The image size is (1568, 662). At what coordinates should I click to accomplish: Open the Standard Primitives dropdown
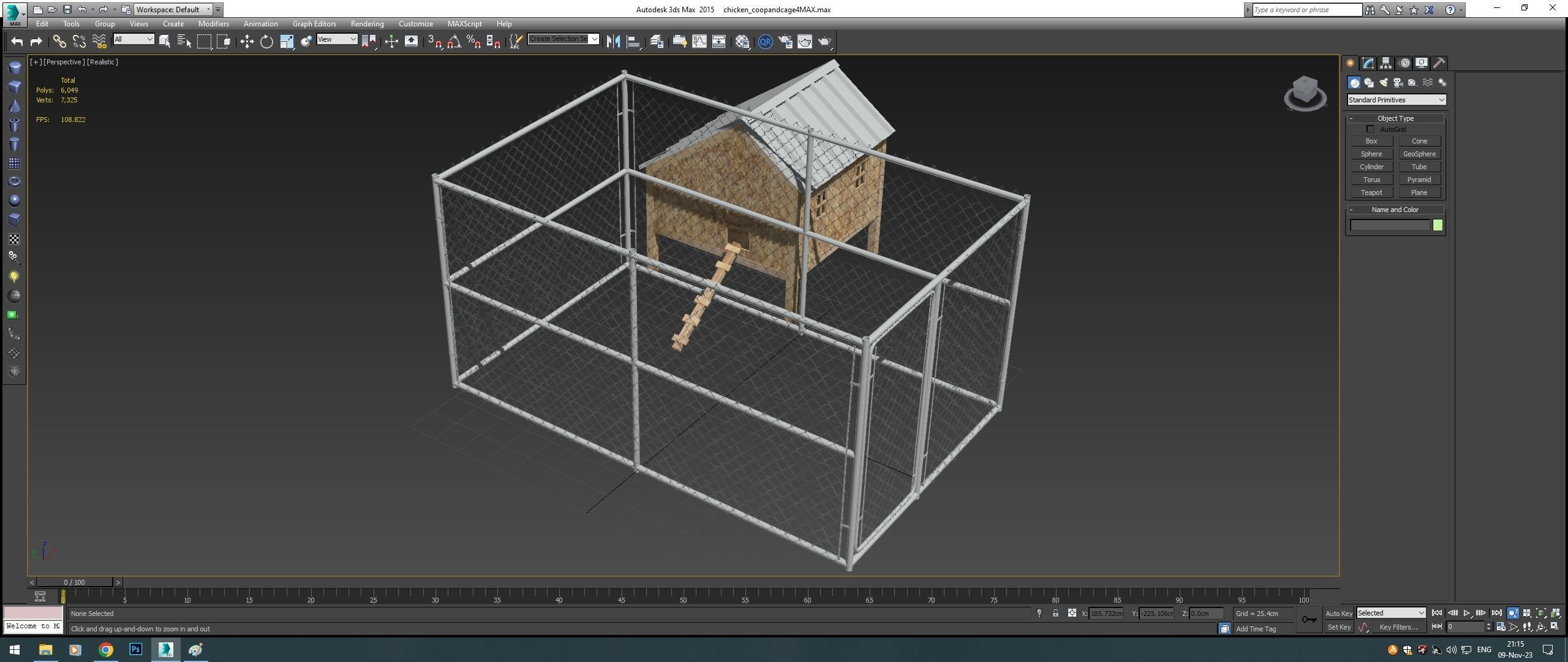1396,100
